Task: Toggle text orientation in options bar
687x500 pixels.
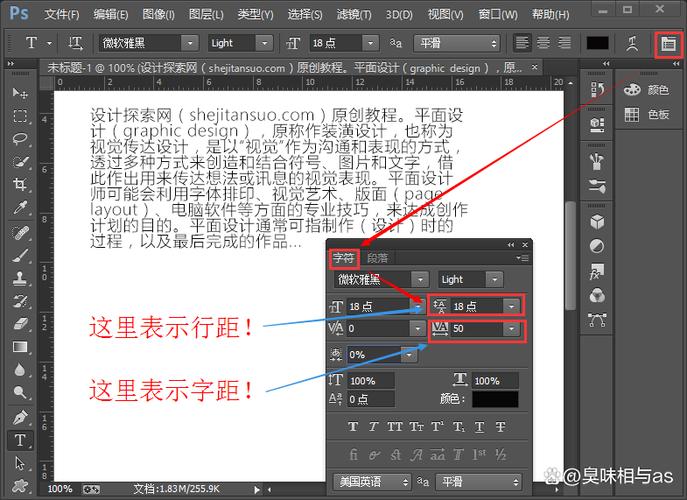Action: pos(75,43)
